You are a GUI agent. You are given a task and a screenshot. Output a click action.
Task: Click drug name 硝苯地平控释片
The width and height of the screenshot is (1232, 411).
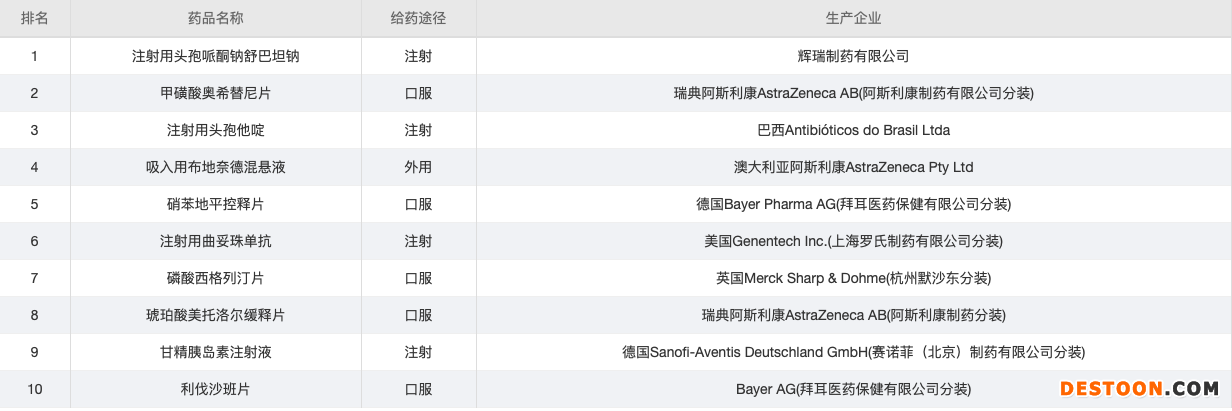(215, 204)
